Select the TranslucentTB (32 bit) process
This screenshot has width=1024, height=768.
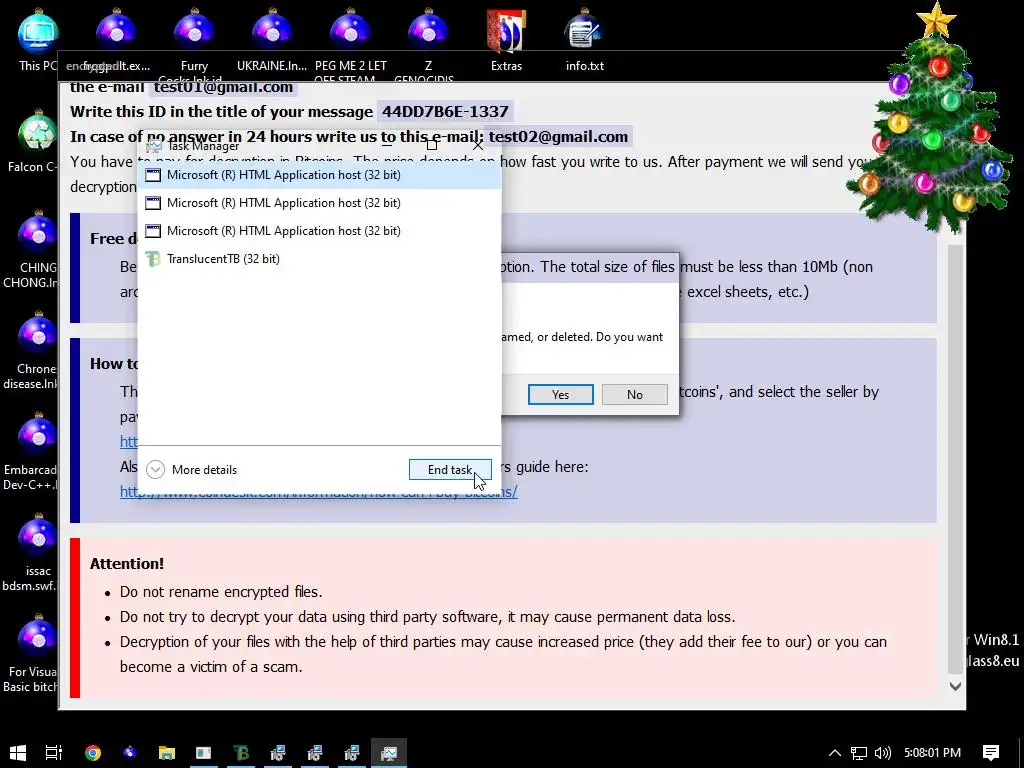click(319, 259)
